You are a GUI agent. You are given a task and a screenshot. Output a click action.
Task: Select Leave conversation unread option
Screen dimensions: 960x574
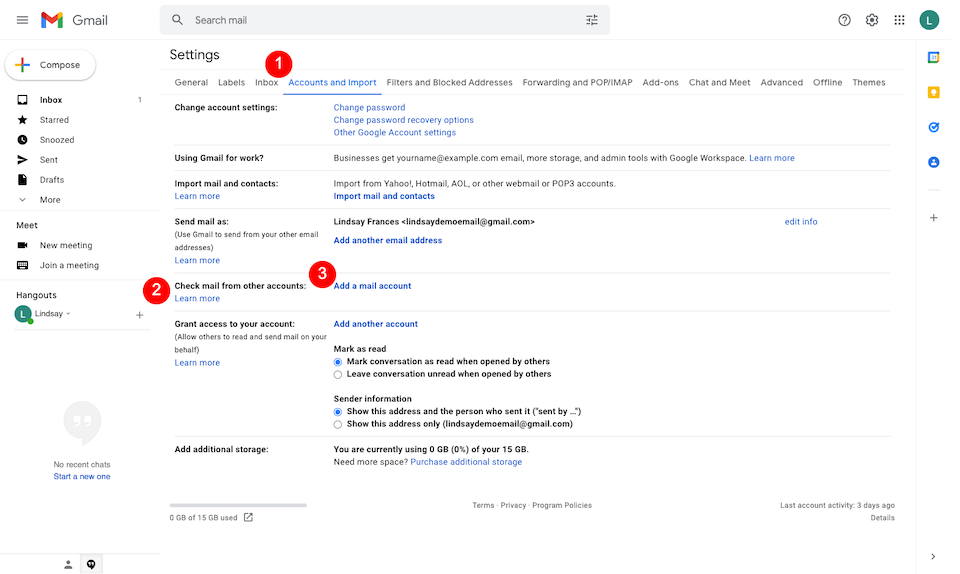[338, 374]
